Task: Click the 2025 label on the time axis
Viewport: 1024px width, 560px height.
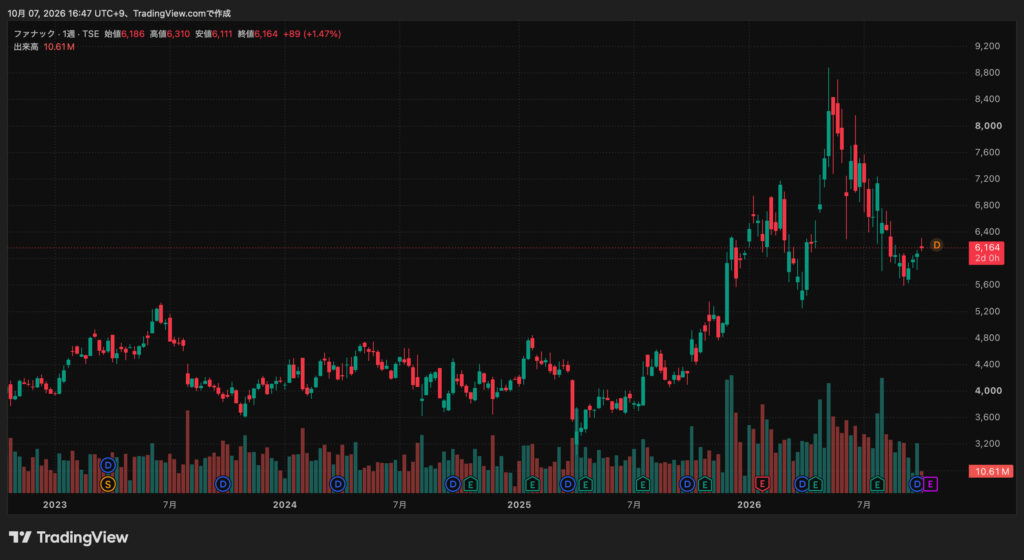Action: point(519,505)
